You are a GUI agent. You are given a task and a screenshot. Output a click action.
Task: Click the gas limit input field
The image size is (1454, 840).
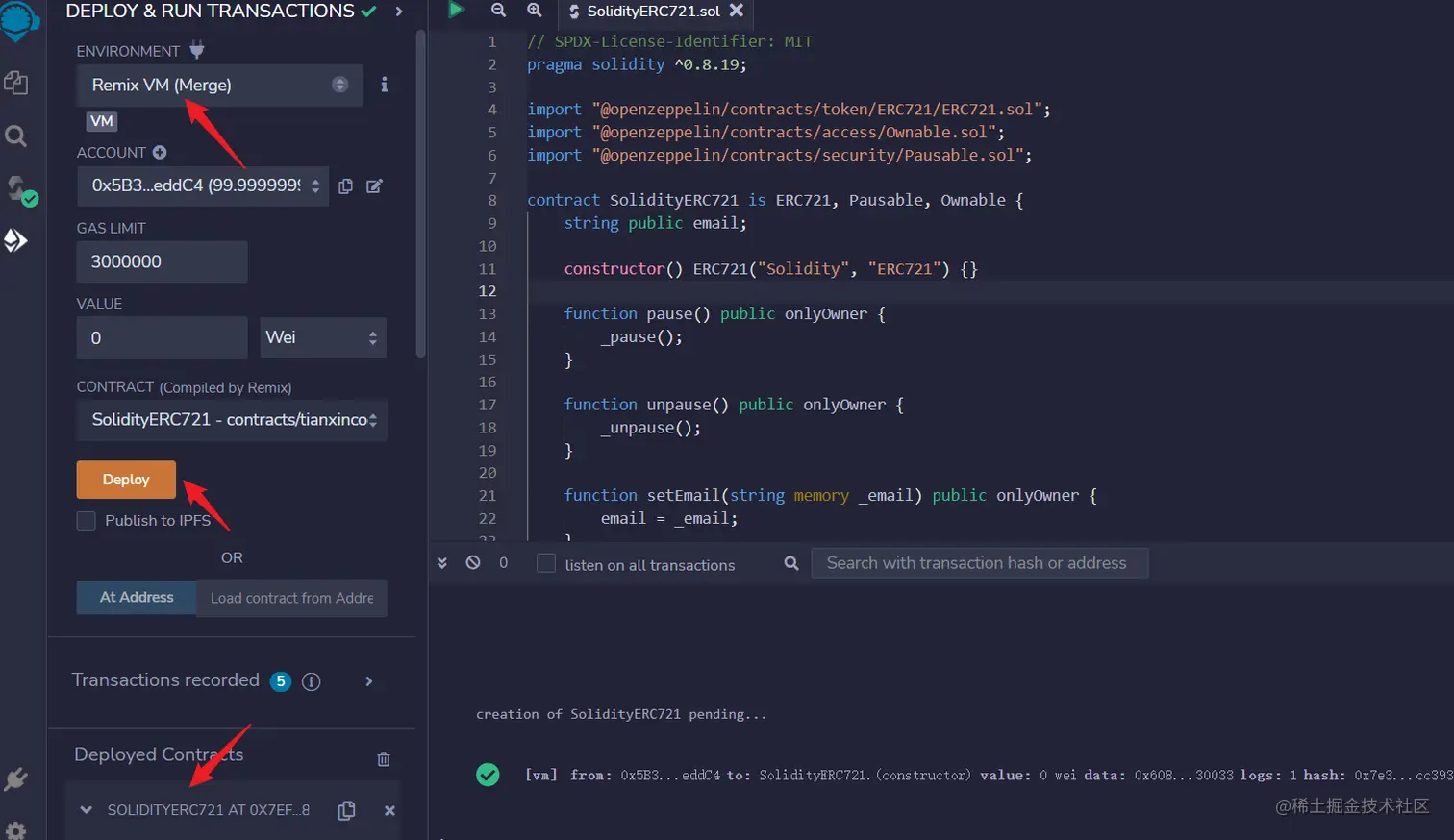[x=162, y=261]
